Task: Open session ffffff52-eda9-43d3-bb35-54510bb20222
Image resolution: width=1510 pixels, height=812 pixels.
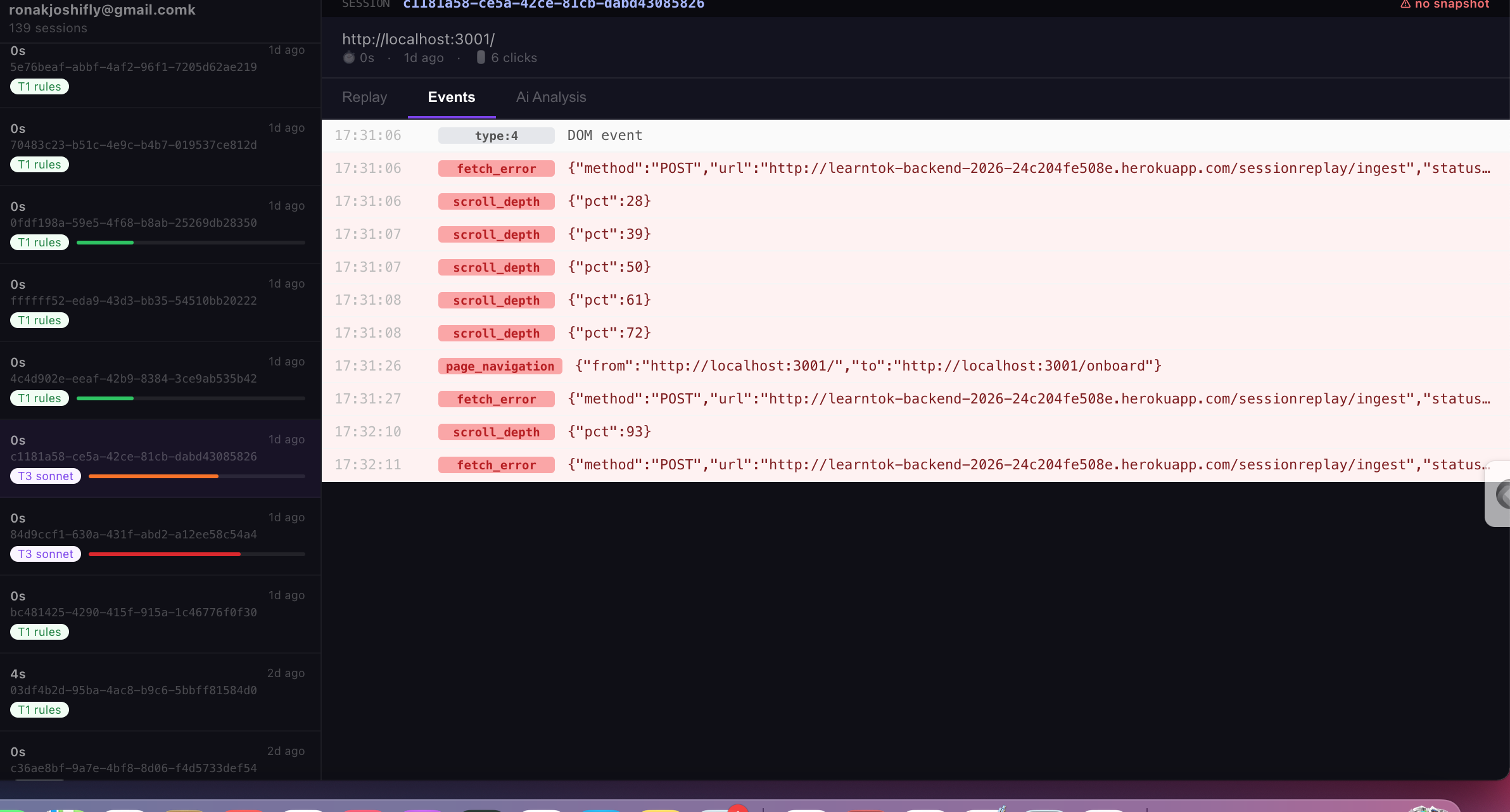Action: coord(134,301)
